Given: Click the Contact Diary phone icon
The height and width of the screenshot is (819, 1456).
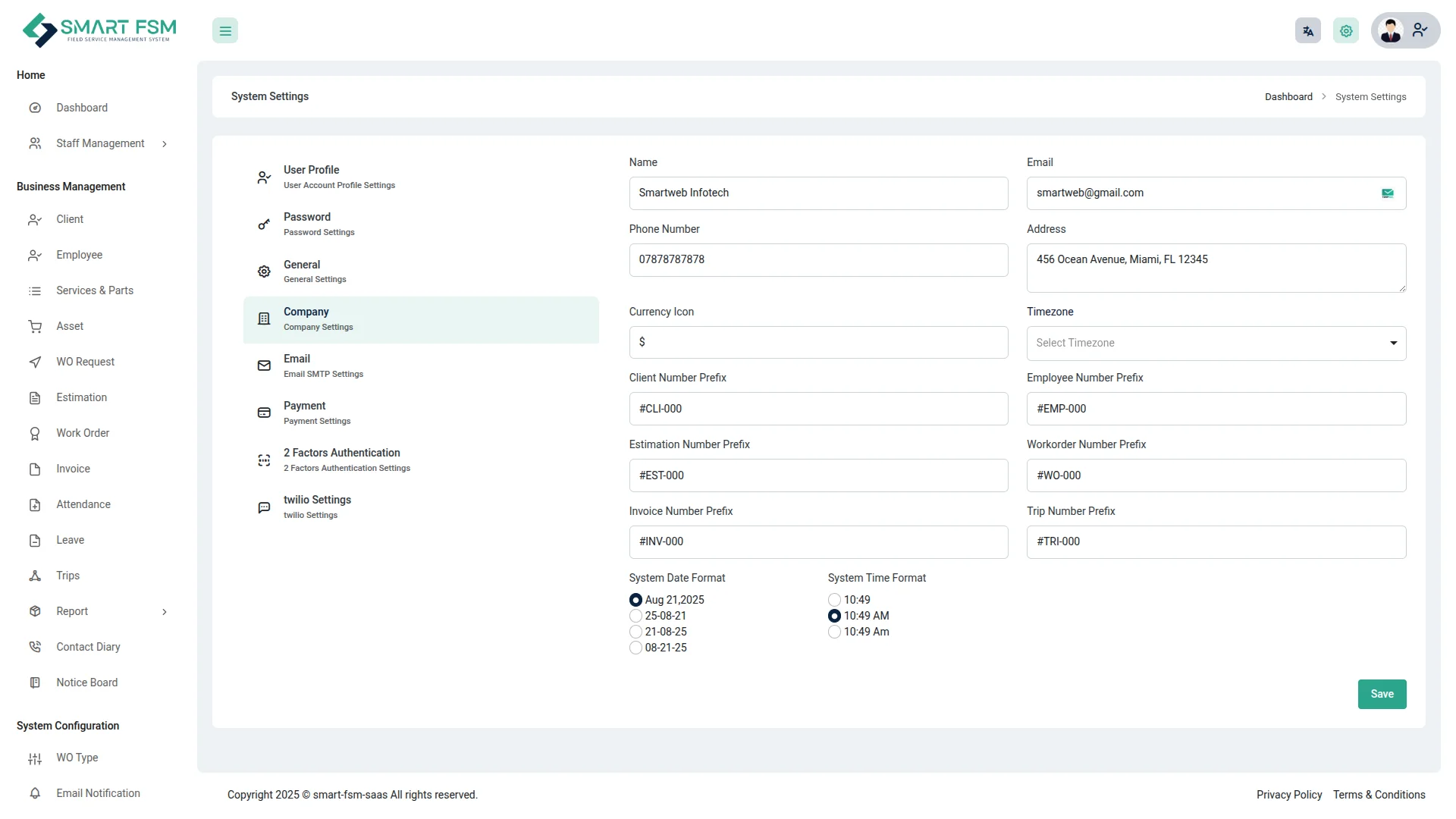Looking at the screenshot, I should click(x=35, y=648).
